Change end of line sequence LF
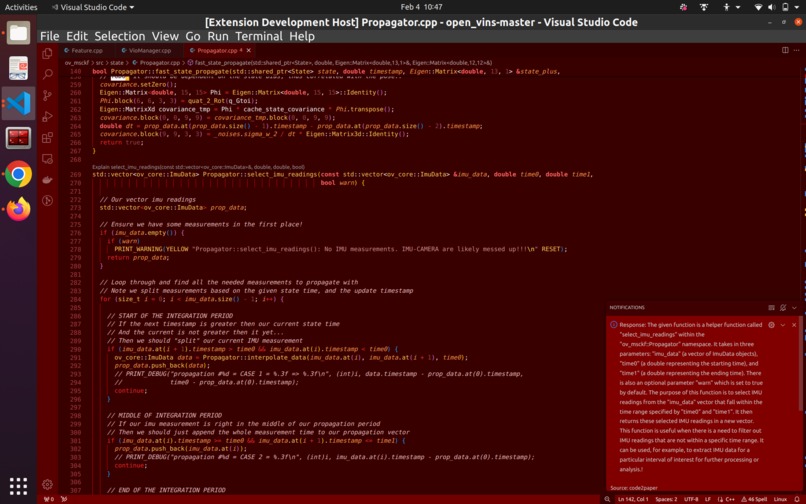Screen dimensions: 806x504 (x=707, y=499)
